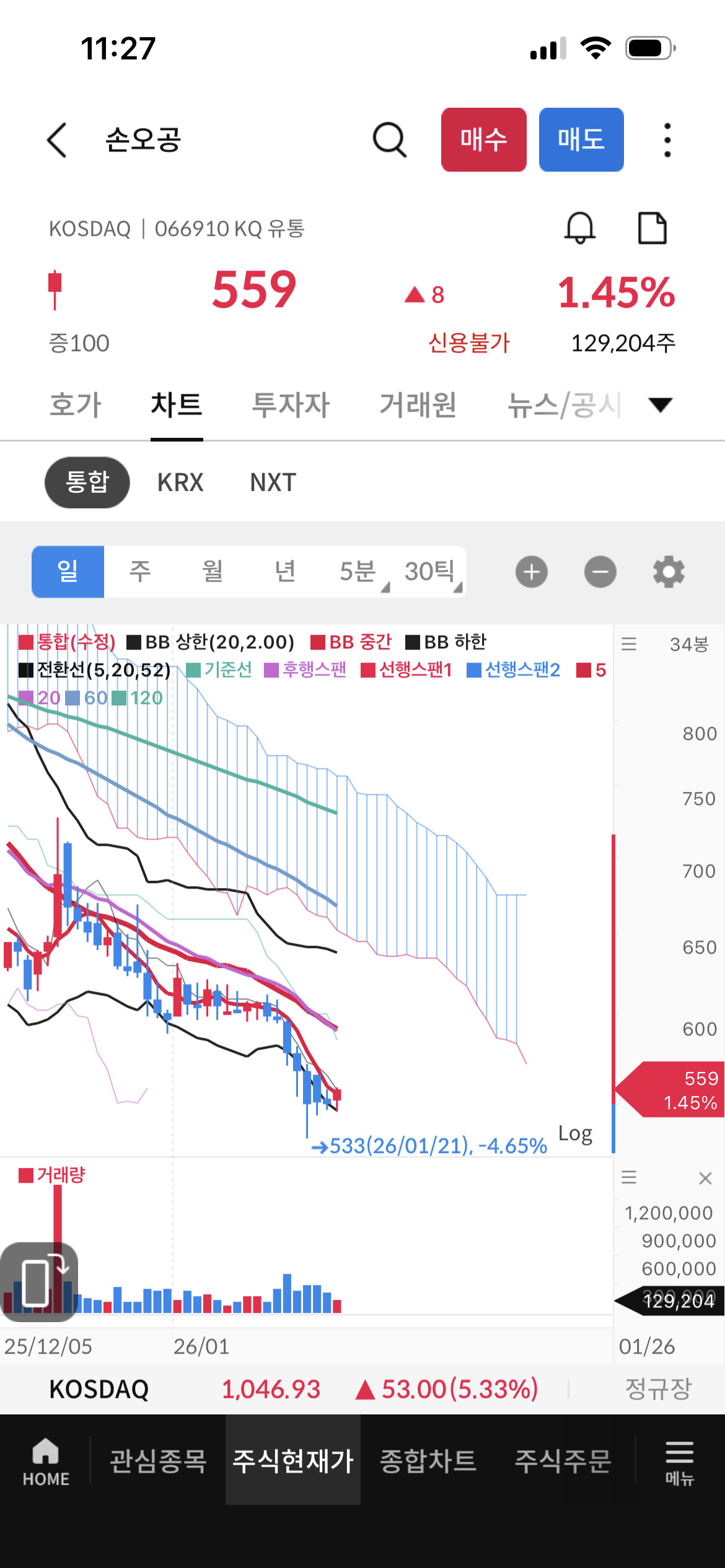Expand the tab list dropdown arrow

click(660, 405)
